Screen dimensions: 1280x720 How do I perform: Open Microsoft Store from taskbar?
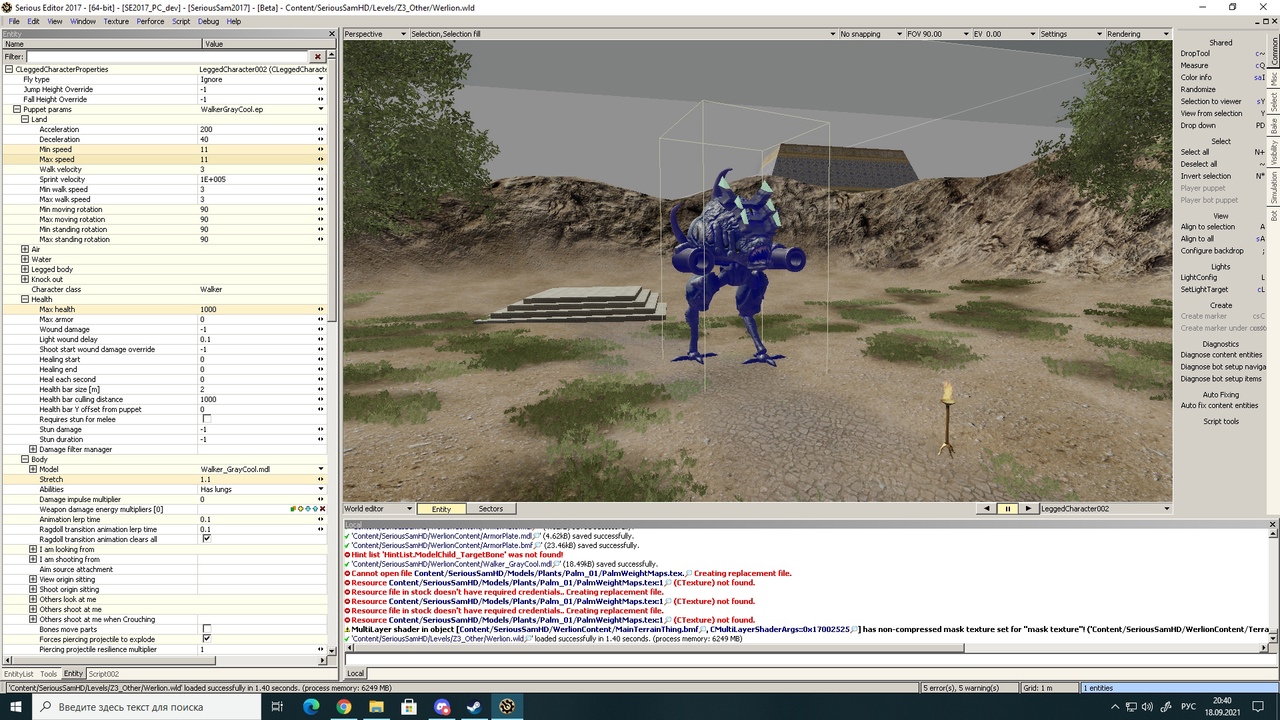[410, 707]
